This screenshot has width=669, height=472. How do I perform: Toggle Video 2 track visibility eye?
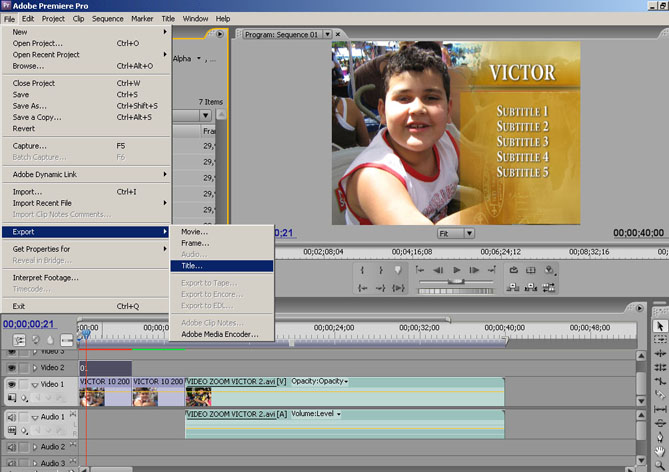point(12,368)
